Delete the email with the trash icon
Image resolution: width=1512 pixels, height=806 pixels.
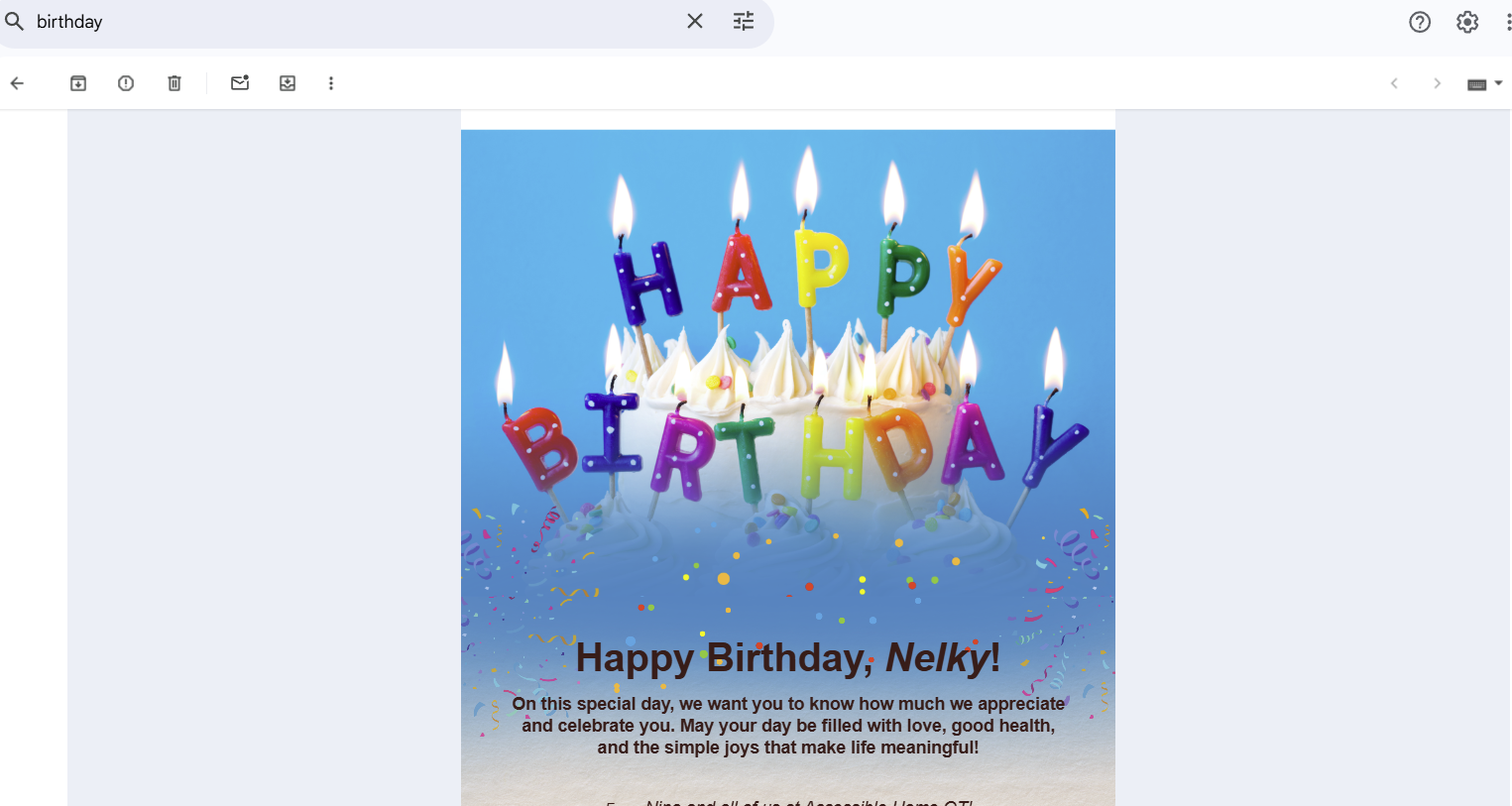(174, 83)
